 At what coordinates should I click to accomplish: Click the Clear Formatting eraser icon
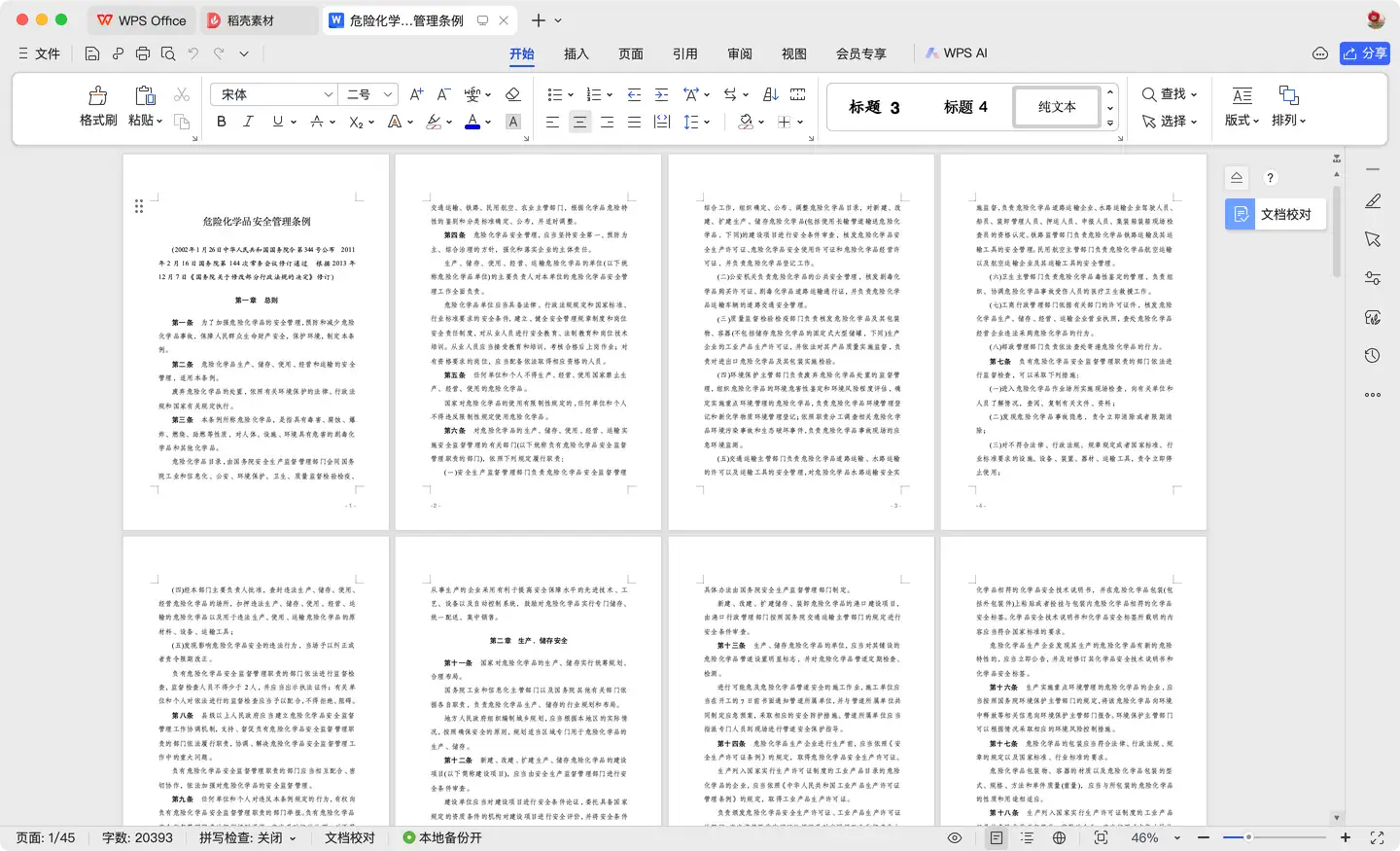513,94
